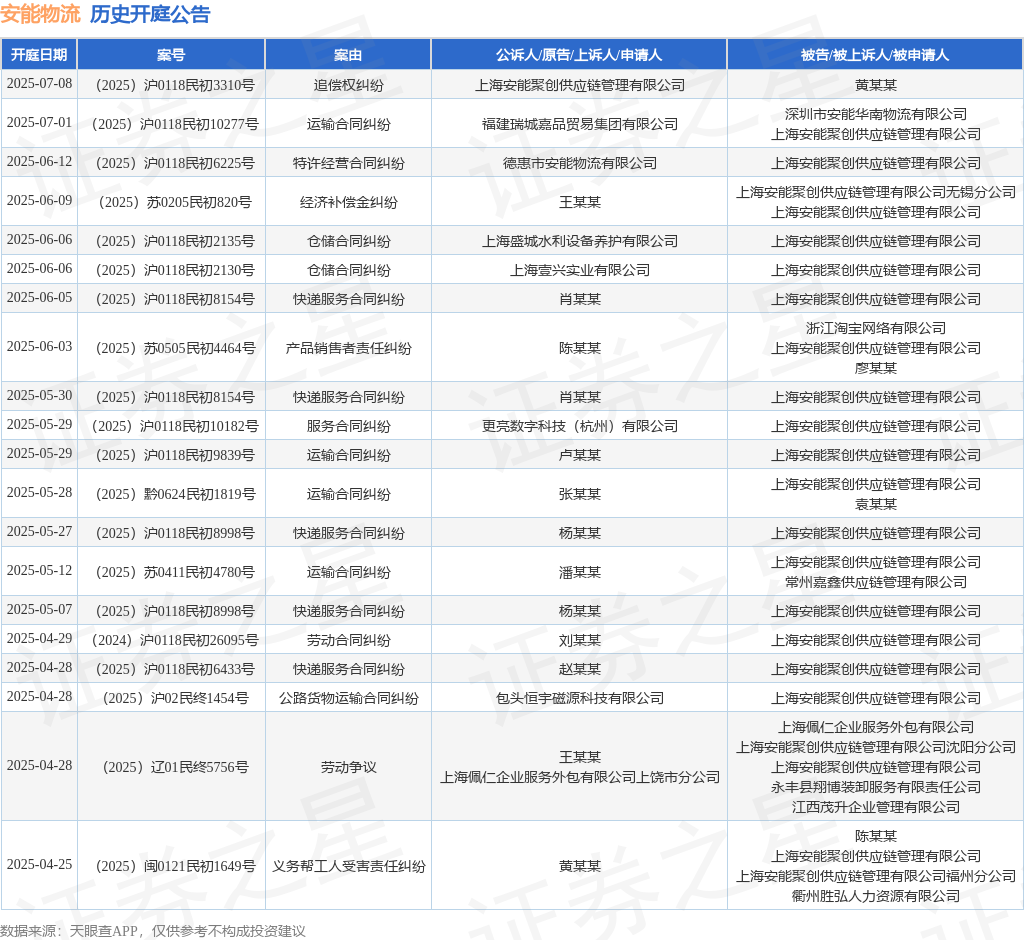This screenshot has height=940, width=1024.
Task: Click the 劳动合同纠纷 cell
Action: [348, 640]
